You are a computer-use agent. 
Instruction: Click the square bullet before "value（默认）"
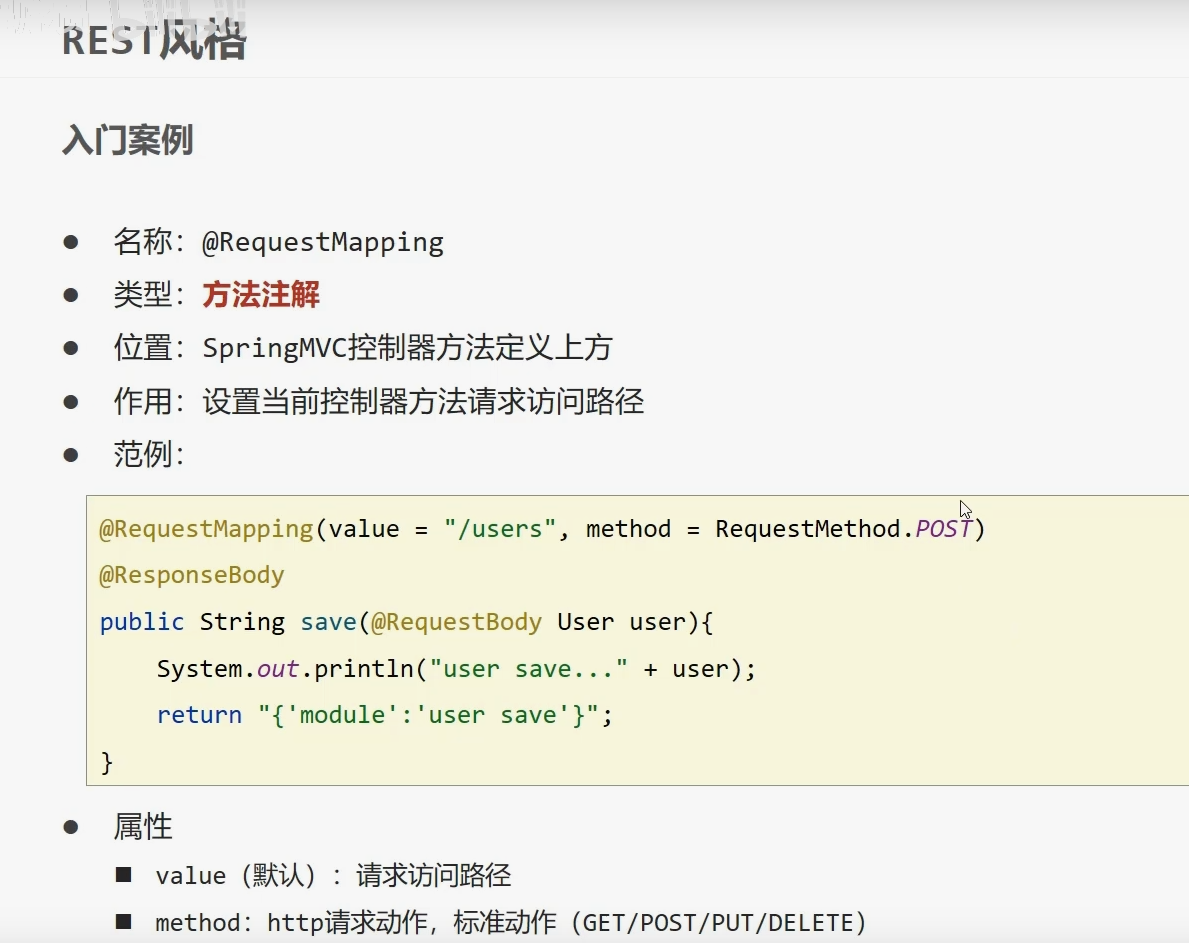[x=123, y=875]
